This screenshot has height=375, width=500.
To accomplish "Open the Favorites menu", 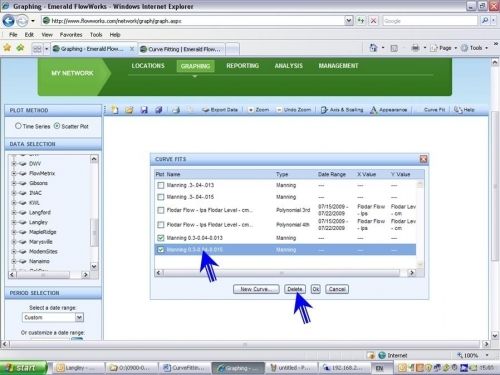I will [71, 35].
